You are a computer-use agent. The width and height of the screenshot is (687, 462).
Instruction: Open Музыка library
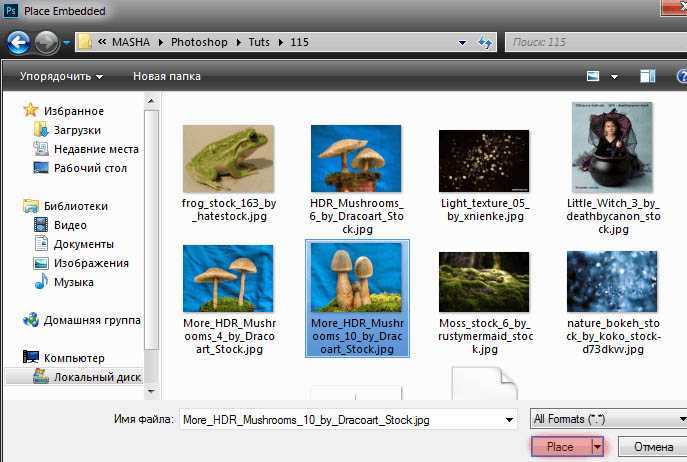pos(74,282)
